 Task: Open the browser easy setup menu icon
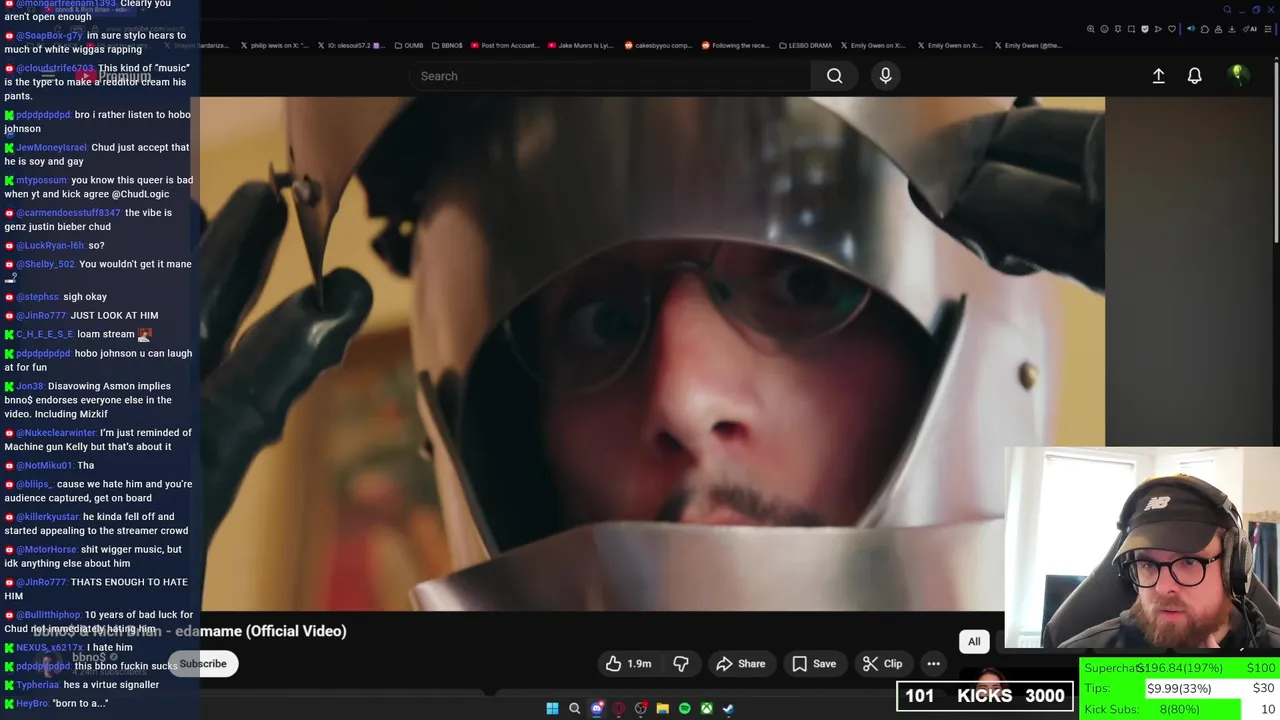pyautogui.click(x=1267, y=29)
